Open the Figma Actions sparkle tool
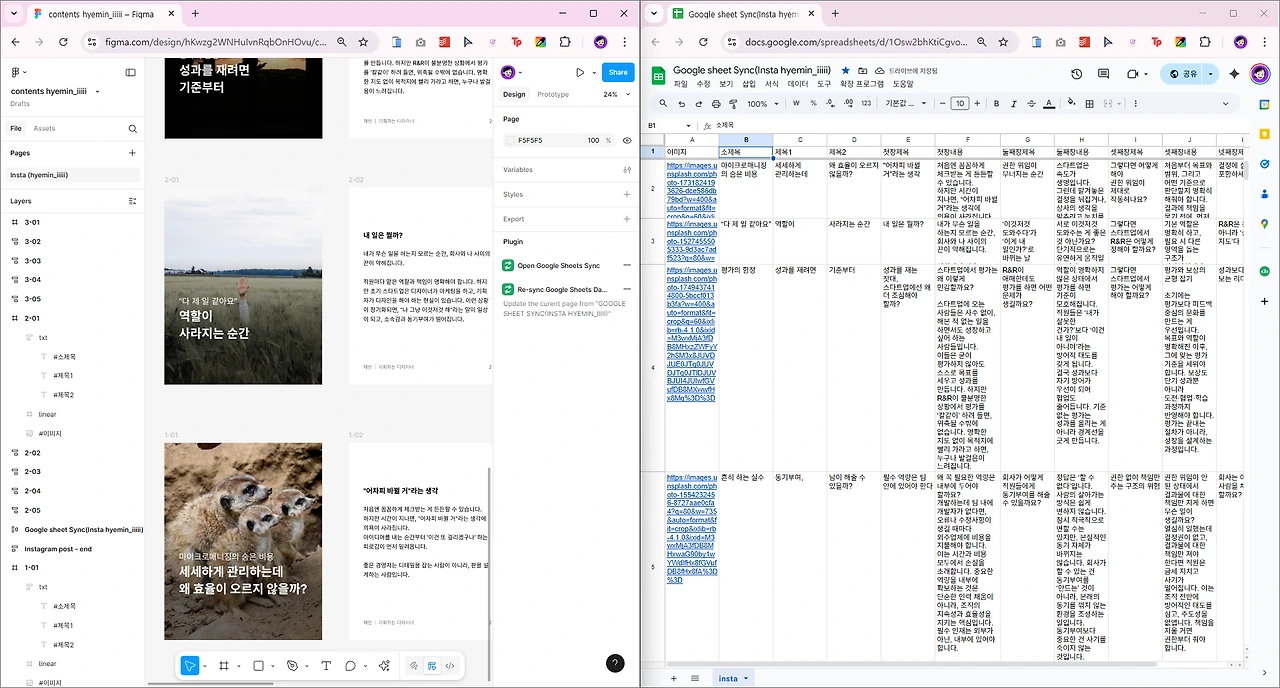This screenshot has height=688, width=1280. [x=384, y=666]
